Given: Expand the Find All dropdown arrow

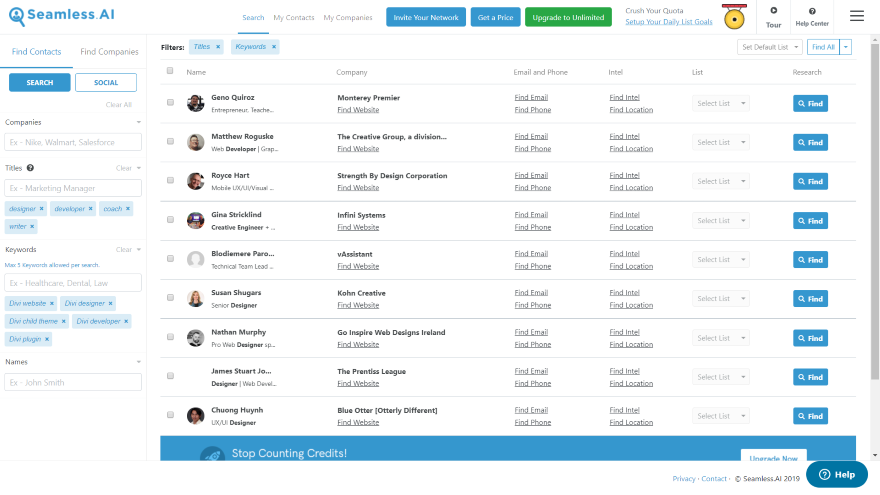Looking at the screenshot, I should pyautogui.click(x=846, y=47).
